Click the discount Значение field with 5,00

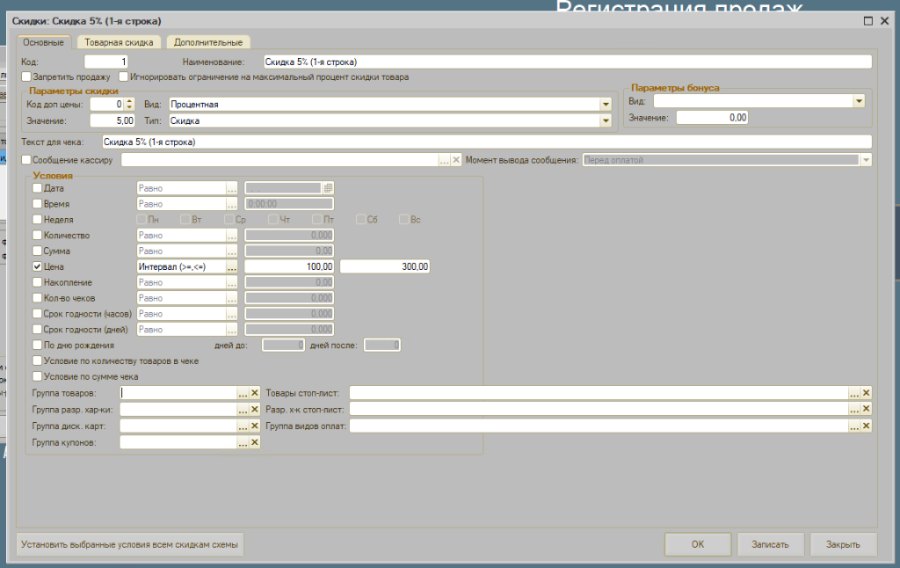point(112,121)
